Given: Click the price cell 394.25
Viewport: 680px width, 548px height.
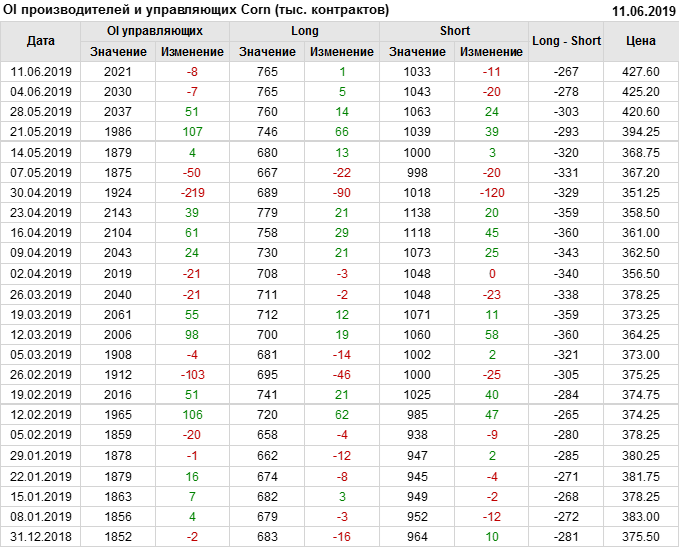Looking at the screenshot, I should (641, 132).
